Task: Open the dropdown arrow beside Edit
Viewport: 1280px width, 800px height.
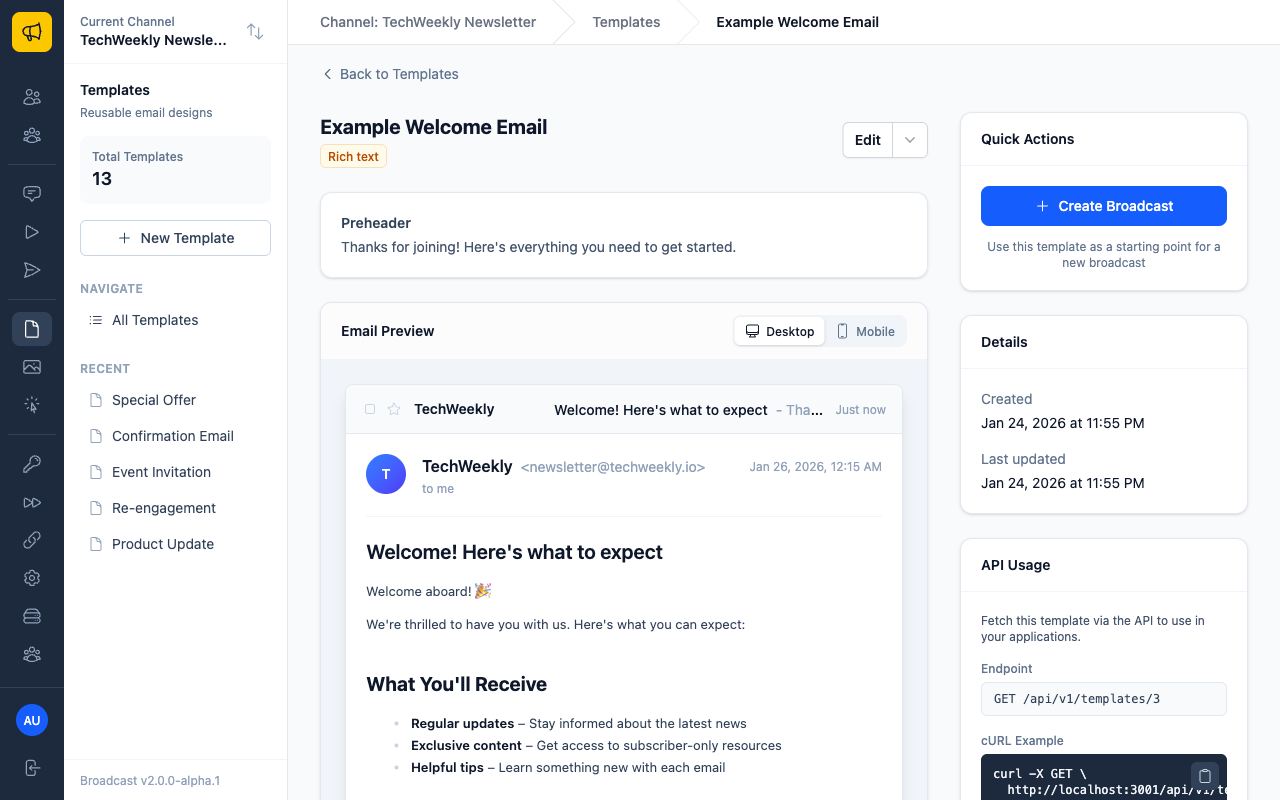Action: click(x=910, y=140)
